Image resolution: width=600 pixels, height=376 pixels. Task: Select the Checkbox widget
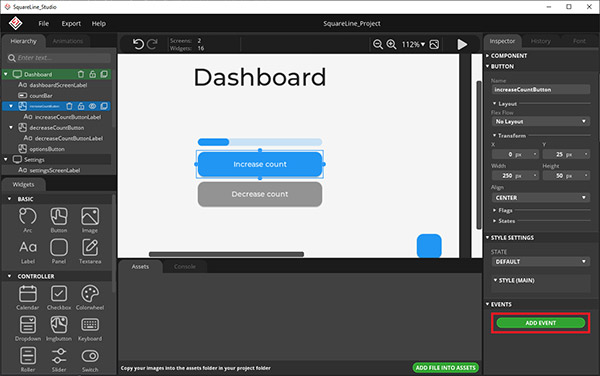click(x=59, y=297)
